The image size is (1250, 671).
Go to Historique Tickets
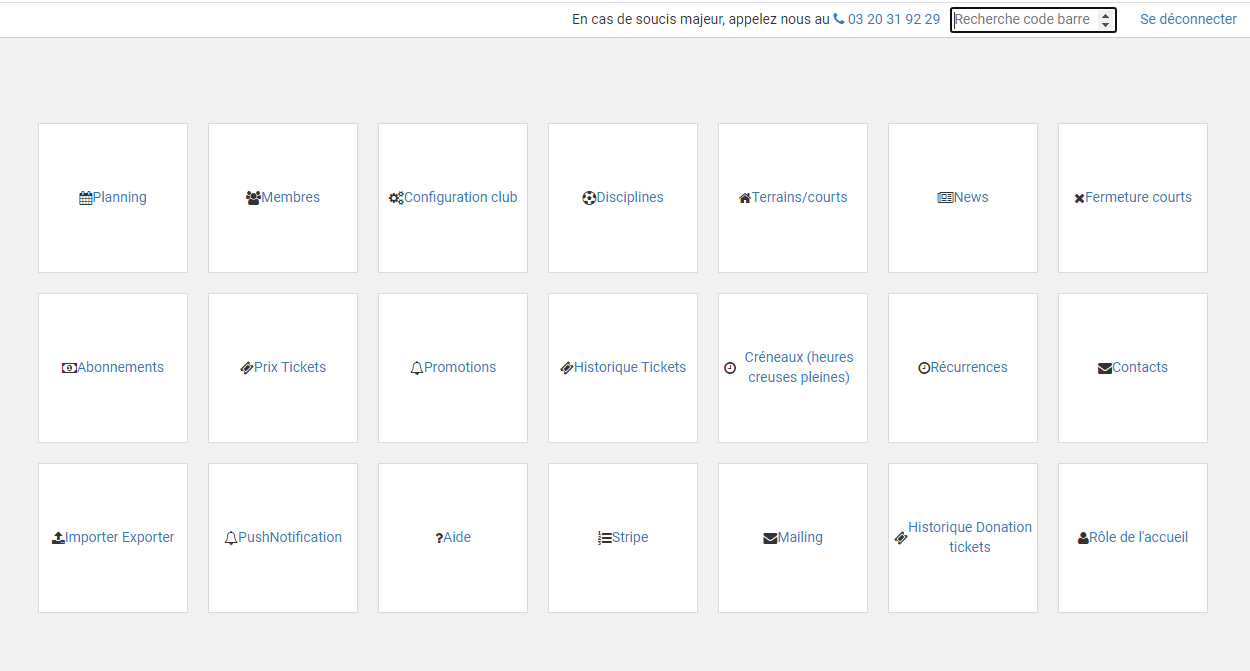click(630, 367)
